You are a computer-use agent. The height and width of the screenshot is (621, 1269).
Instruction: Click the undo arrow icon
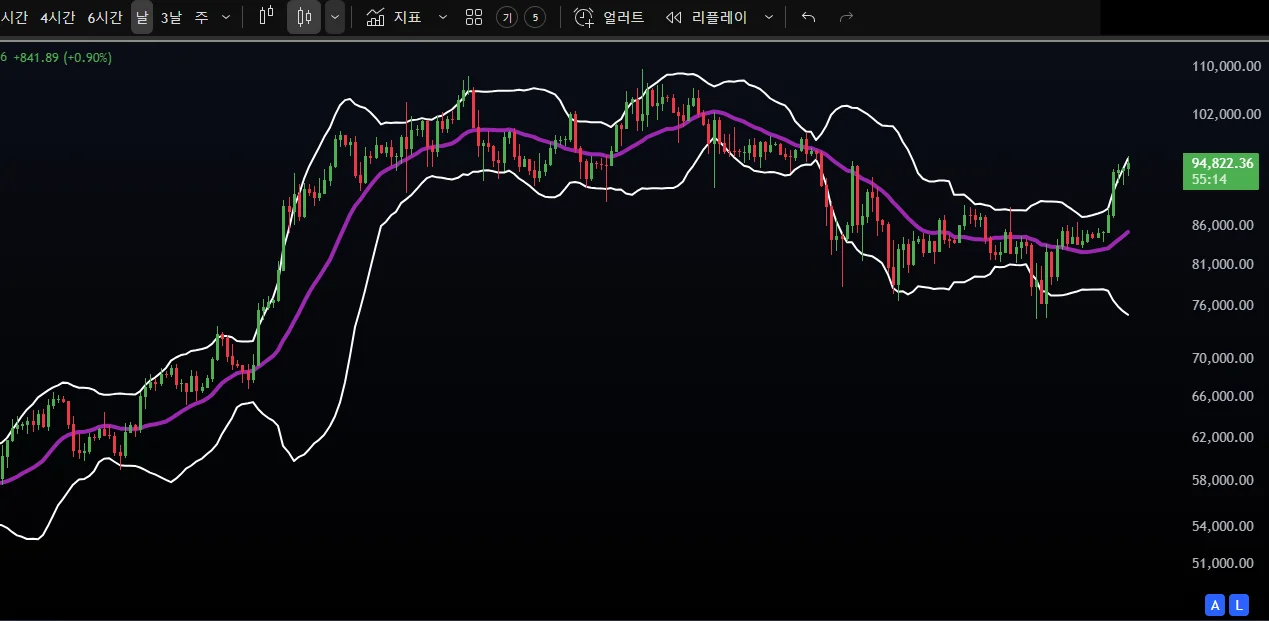click(809, 17)
